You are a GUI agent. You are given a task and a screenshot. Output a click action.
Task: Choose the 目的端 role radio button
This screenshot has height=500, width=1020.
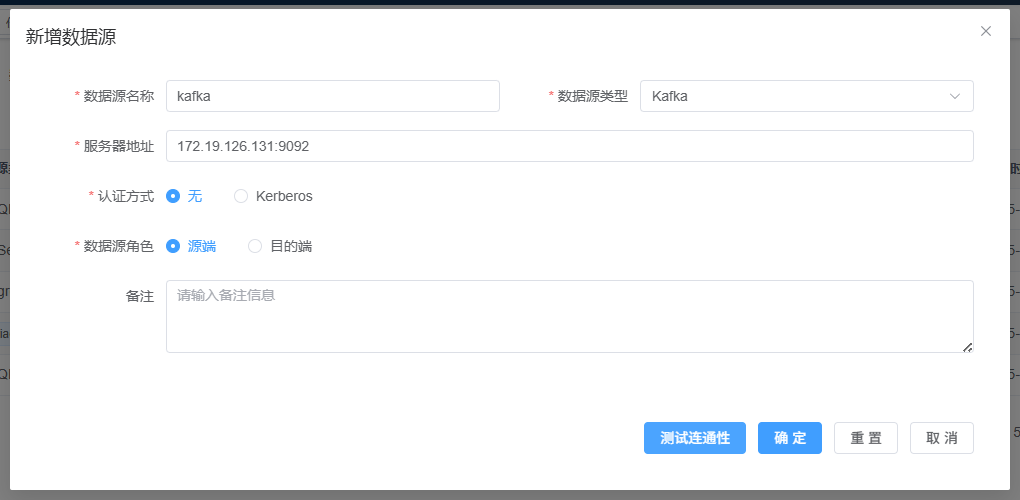tap(255, 246)
